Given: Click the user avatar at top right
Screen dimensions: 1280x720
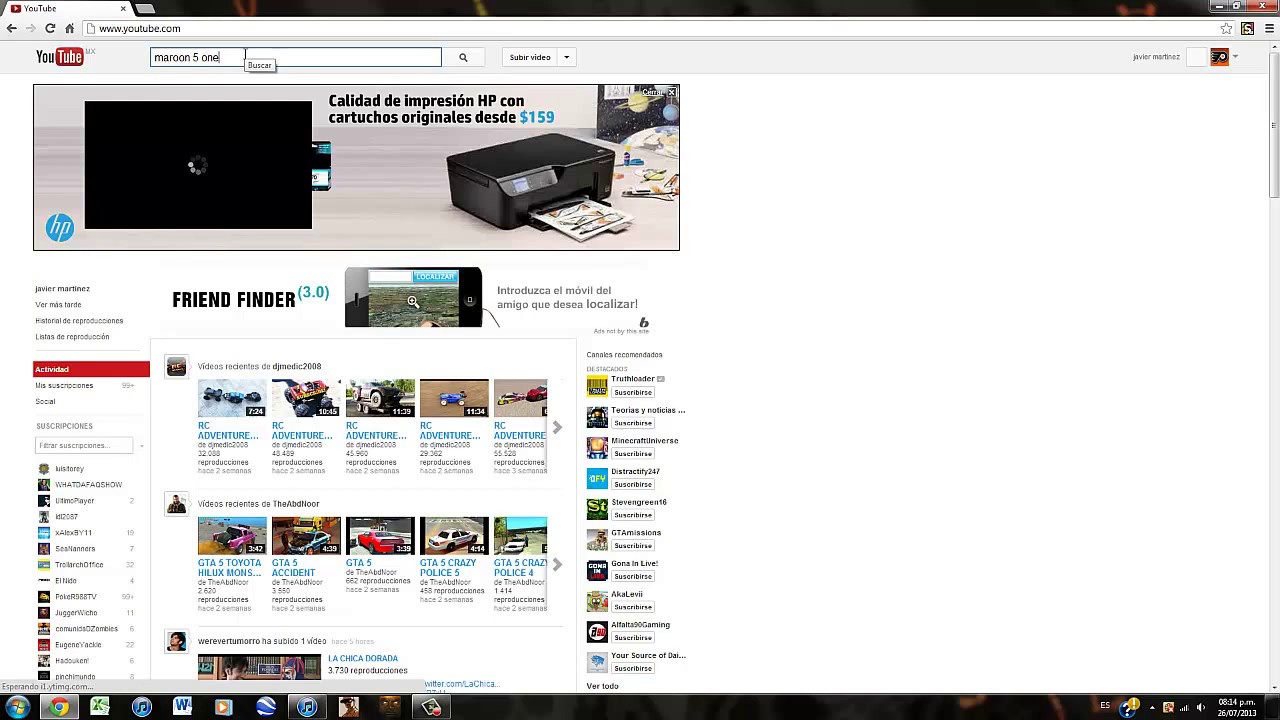Looking at the screenshot, I should click(x=1219, y=57).
